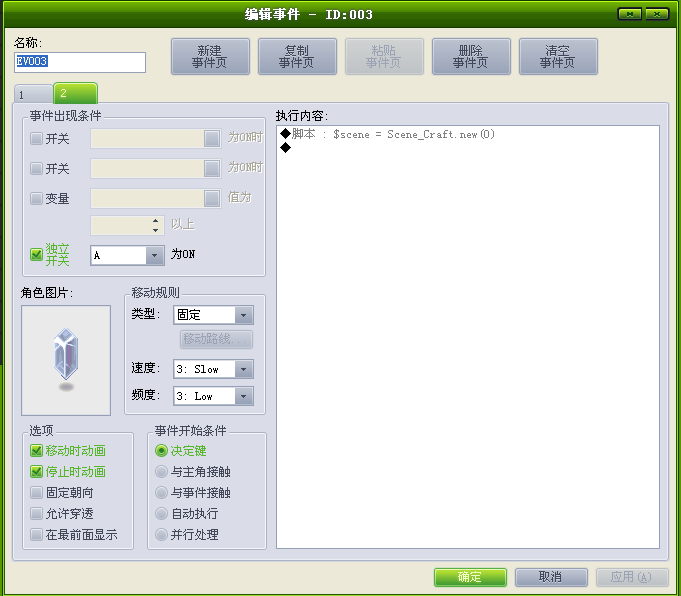Cancel with the 取消 button
The height and width of the screenshot is (596, 681).
551,577
